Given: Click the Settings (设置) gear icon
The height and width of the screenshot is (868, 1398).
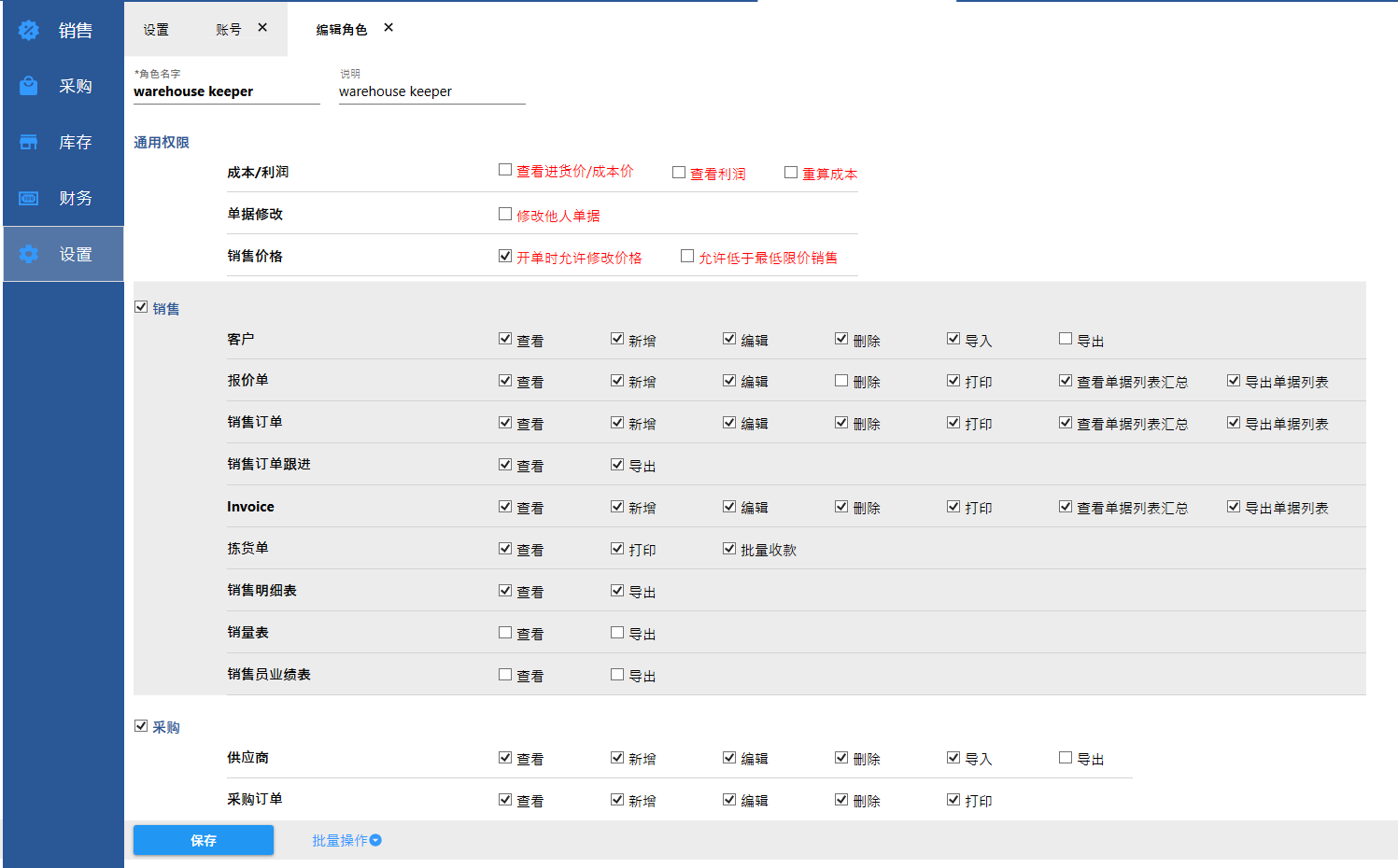Looking at the screenshot, I should tap(29, 254).
